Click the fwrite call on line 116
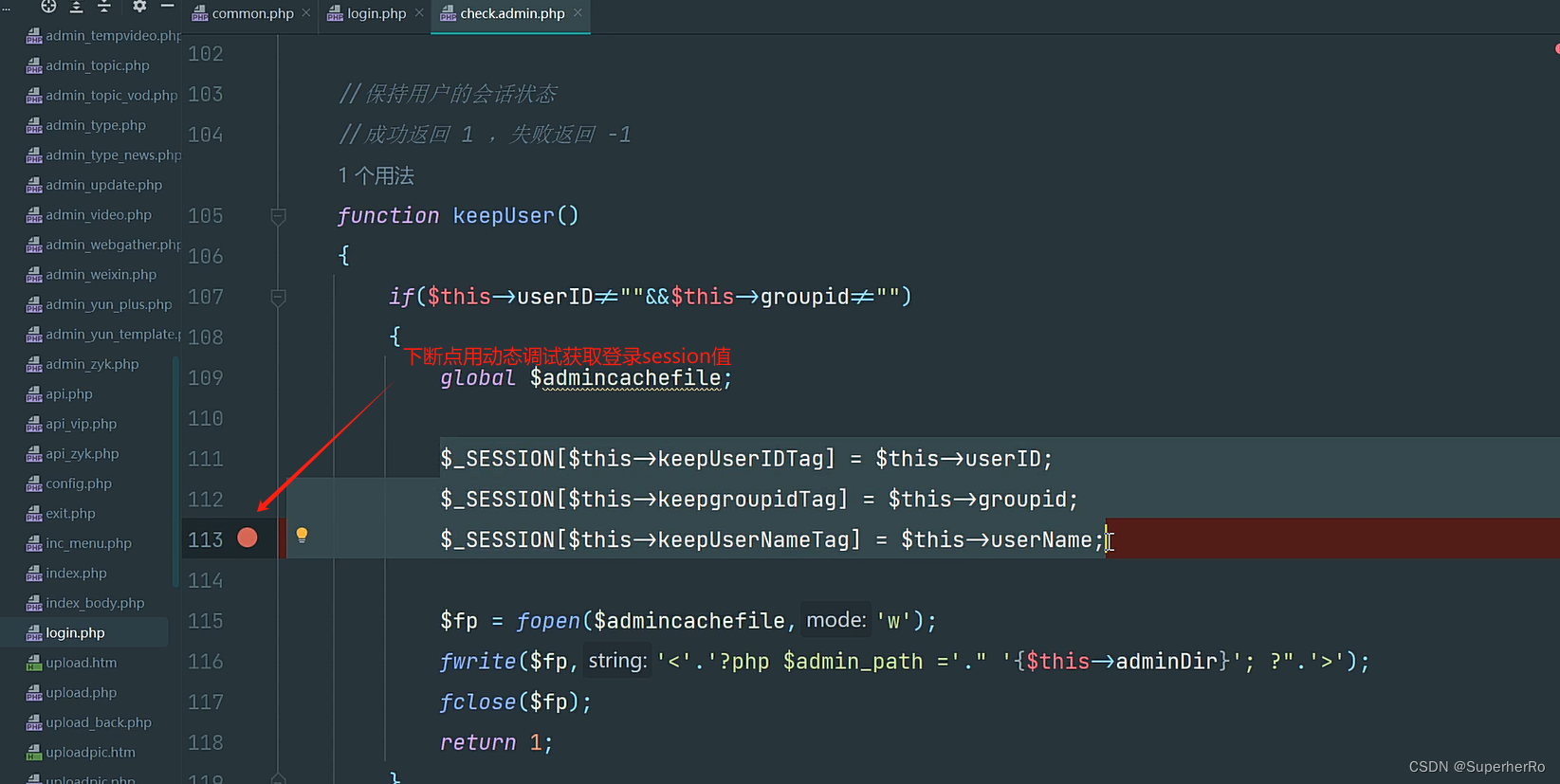This screenshot has height=784, width=1560. point(478,662)
